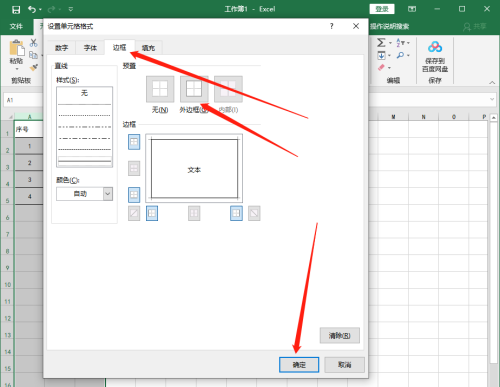The image size is (500, 387).
Task: Select the 无 none line style
Action: pyautogui.click(x=84, y=93)
